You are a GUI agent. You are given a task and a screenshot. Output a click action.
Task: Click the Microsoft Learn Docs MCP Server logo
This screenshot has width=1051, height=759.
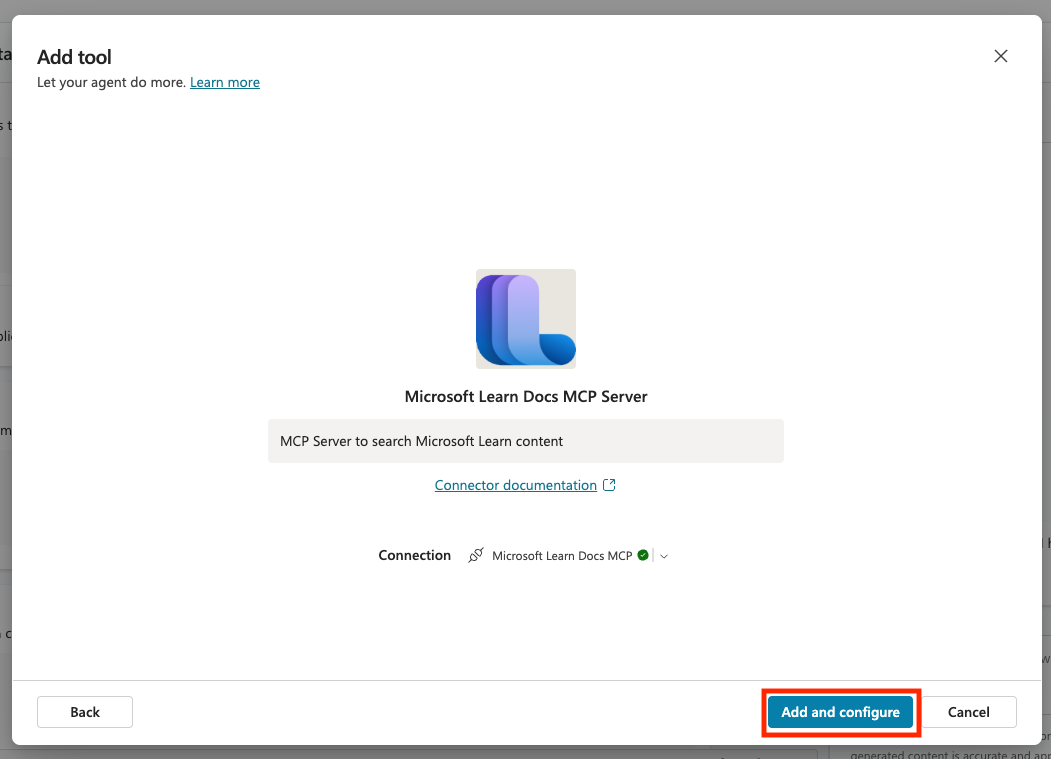(x=525, y=318)
